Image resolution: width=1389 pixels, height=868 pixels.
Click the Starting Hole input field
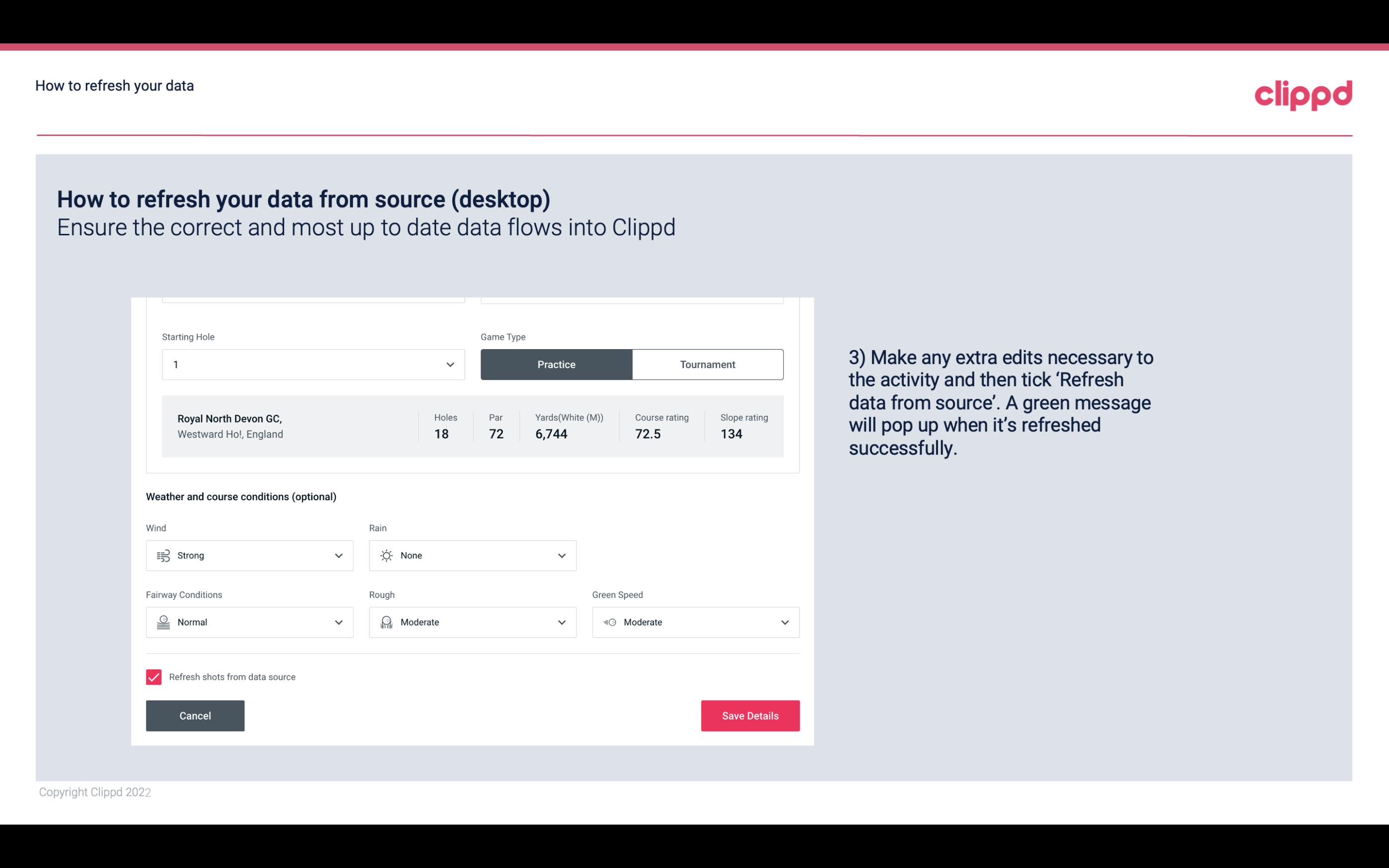tap(312, 364)
